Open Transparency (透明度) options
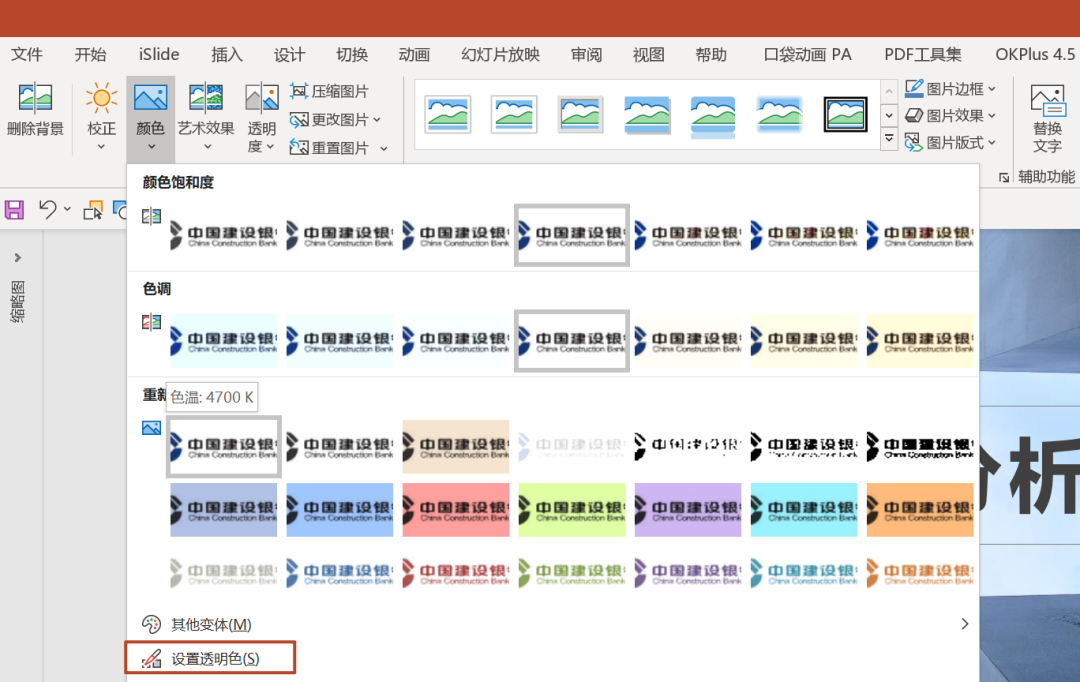This screenshot has width=1080, height=682. tap(262, 116)
